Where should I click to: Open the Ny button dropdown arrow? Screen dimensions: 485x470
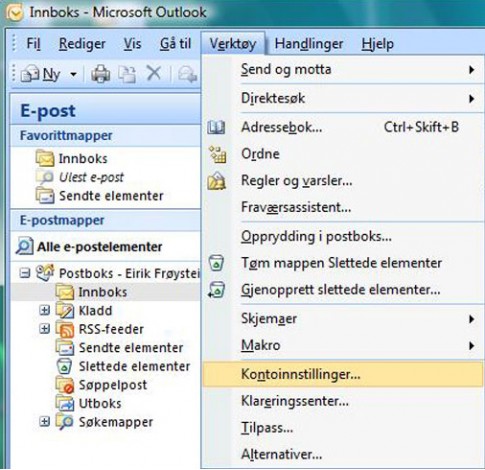[x=73, y=74]
